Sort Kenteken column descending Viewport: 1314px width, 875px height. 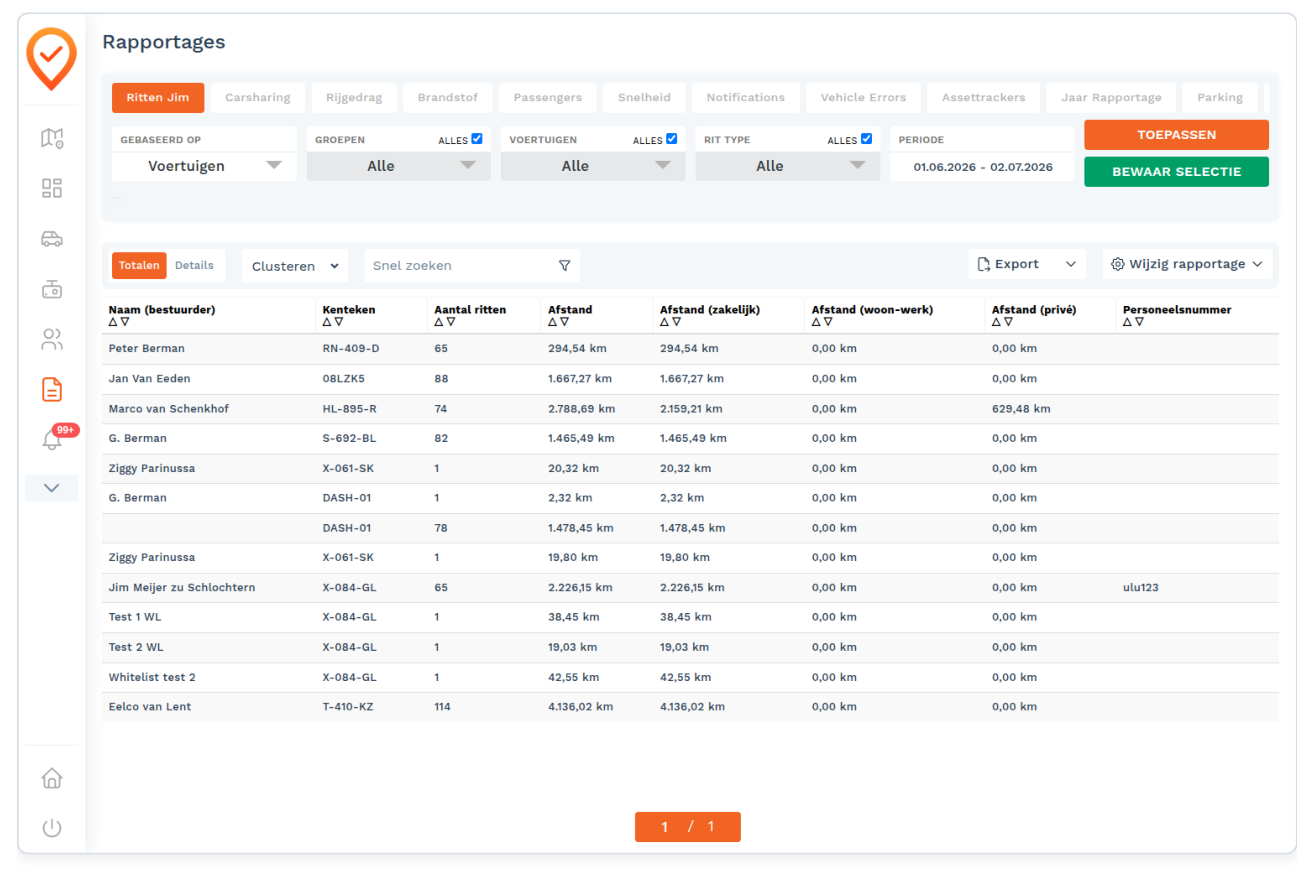pyautogui.click(x=339, y=322)
